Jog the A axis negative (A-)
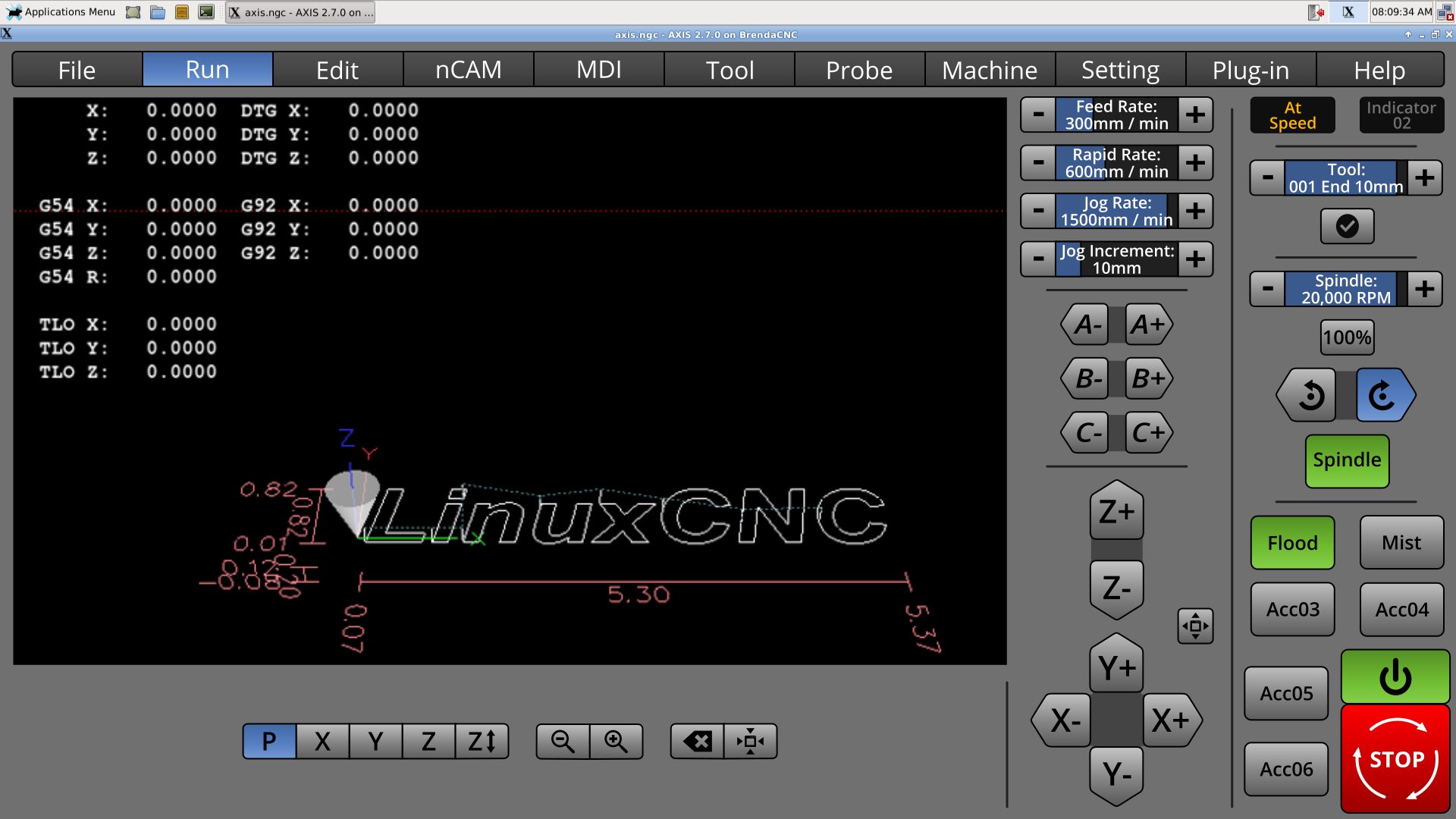The image size is (1456, 819). [1085, 325]
